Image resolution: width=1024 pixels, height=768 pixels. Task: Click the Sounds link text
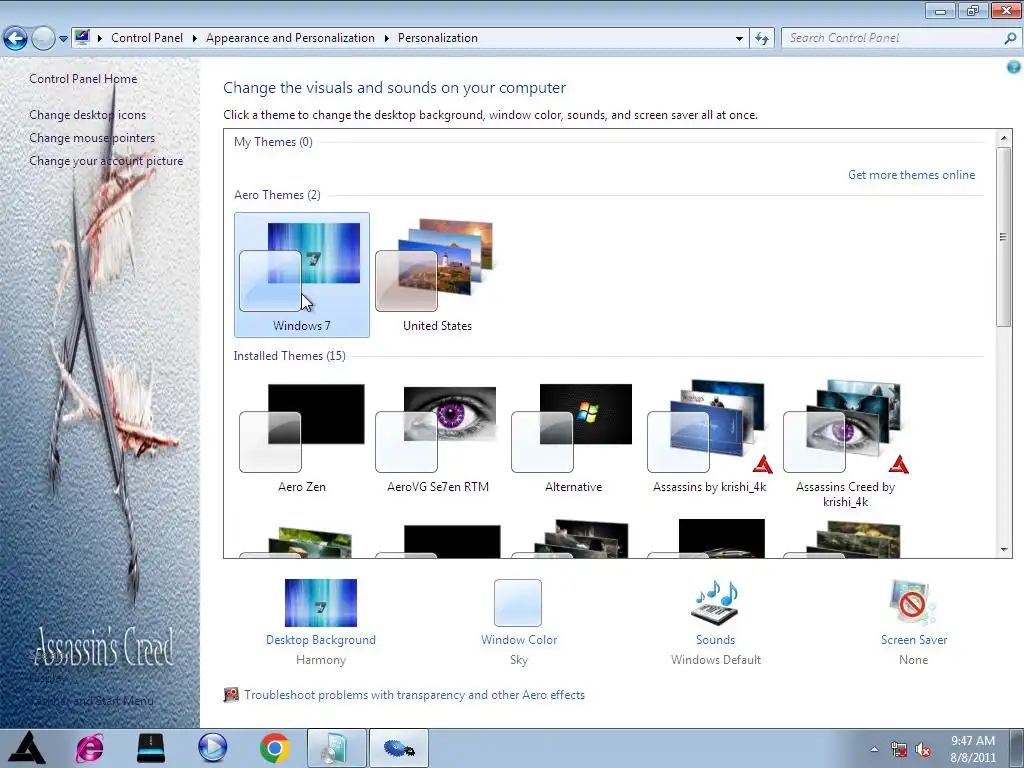pyautogui.click(x=715, y=639)
